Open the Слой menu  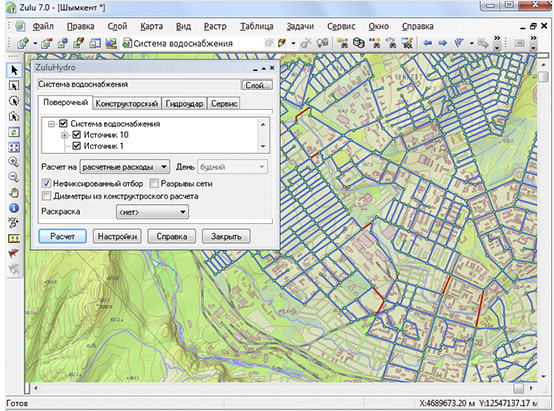[117, 27]
